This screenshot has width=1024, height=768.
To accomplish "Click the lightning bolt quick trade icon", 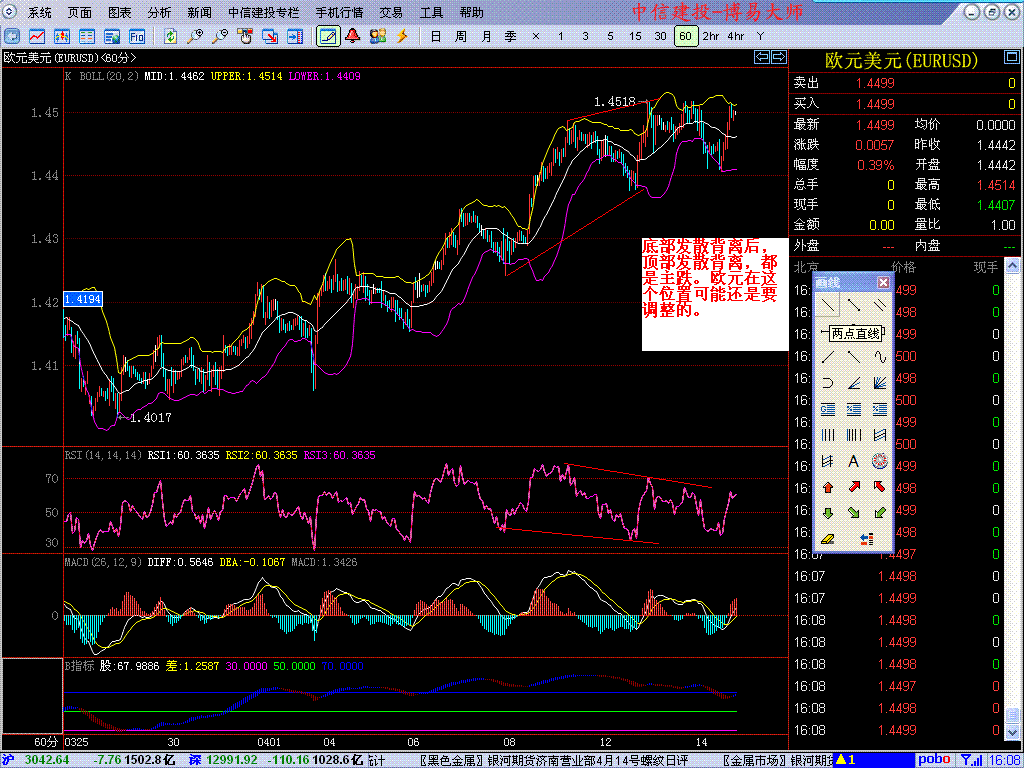I will (x=402, y=37).
